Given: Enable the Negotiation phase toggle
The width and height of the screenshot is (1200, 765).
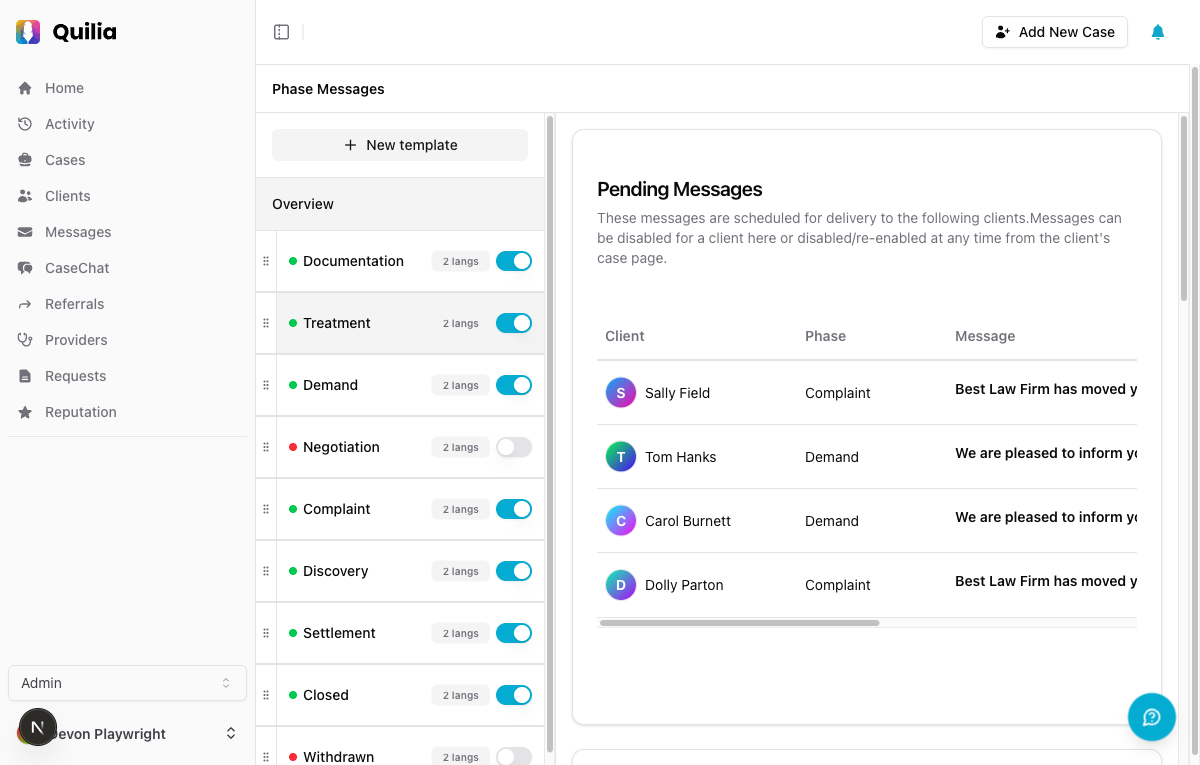Looking at the screenshot, I should (x=514, y=447).
